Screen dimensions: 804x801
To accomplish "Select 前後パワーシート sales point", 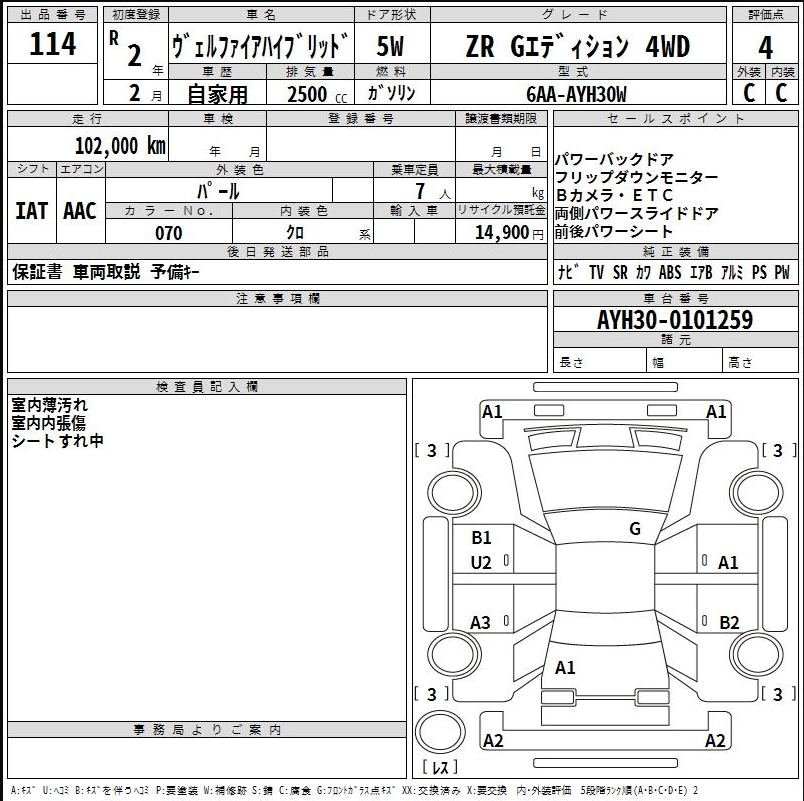I will (x=613, y=231).
